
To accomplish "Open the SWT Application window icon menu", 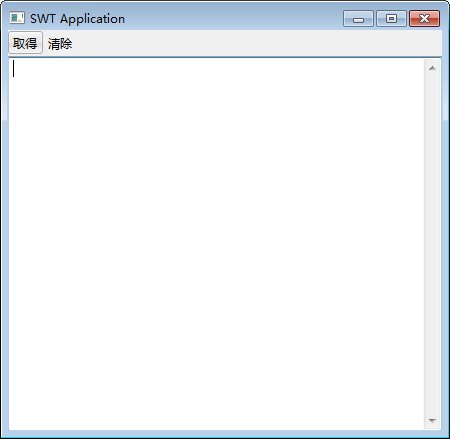I will 17,18.
